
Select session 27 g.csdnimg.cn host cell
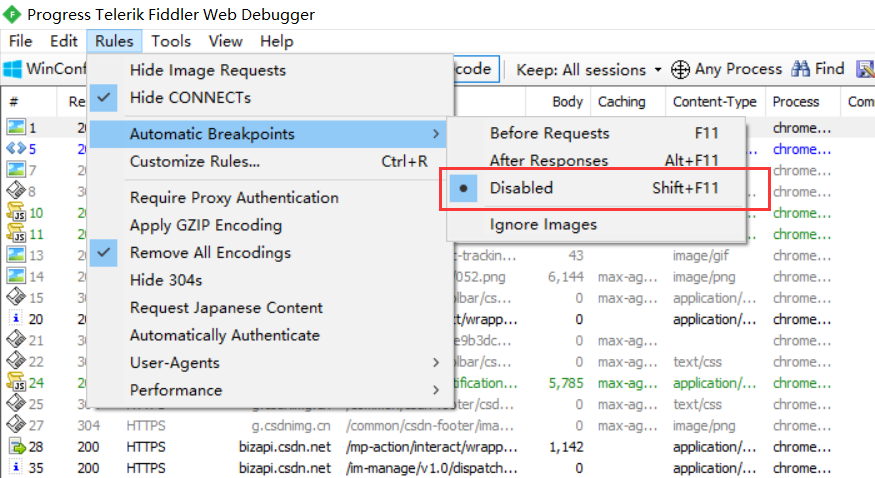tap(291, 426)
